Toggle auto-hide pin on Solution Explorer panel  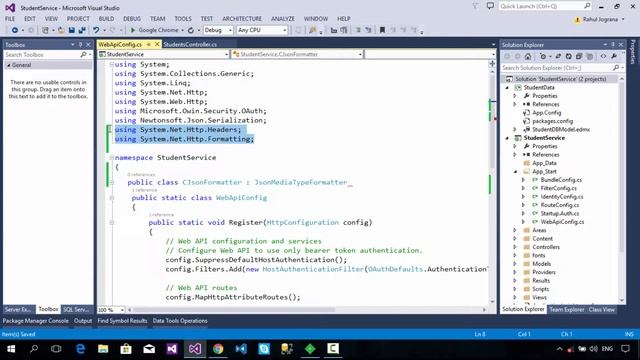tap(613, 44)
